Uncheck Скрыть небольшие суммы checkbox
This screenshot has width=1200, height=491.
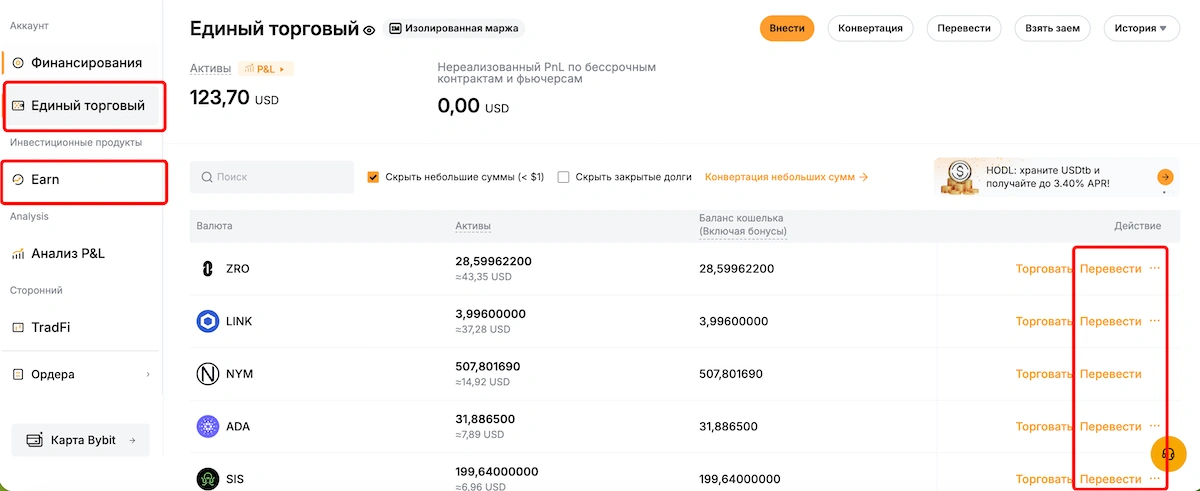374,177
